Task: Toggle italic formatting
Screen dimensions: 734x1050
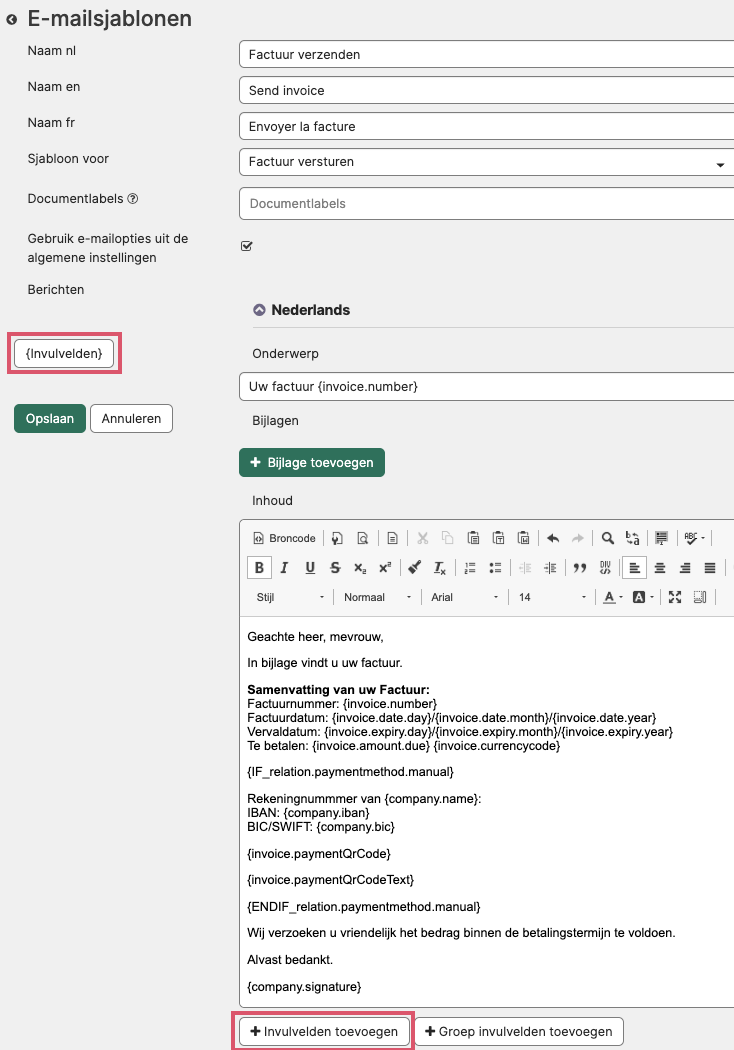Action: [x=284, y=568]
